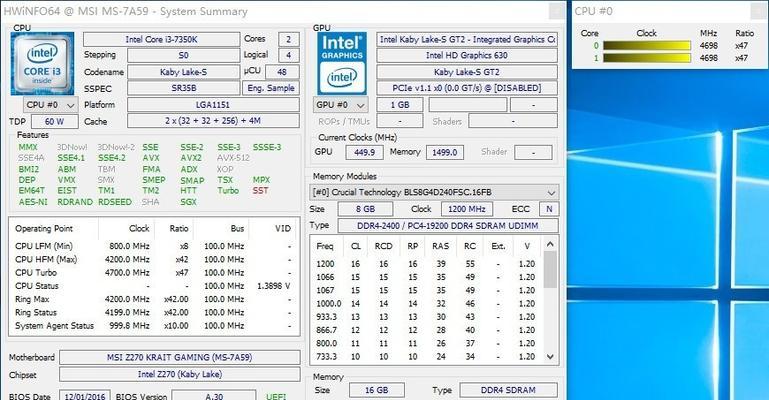This screenshot has height=400, width=769.
Task: Open the GPU #0 selector dropdown
Action: coord(340,105)
